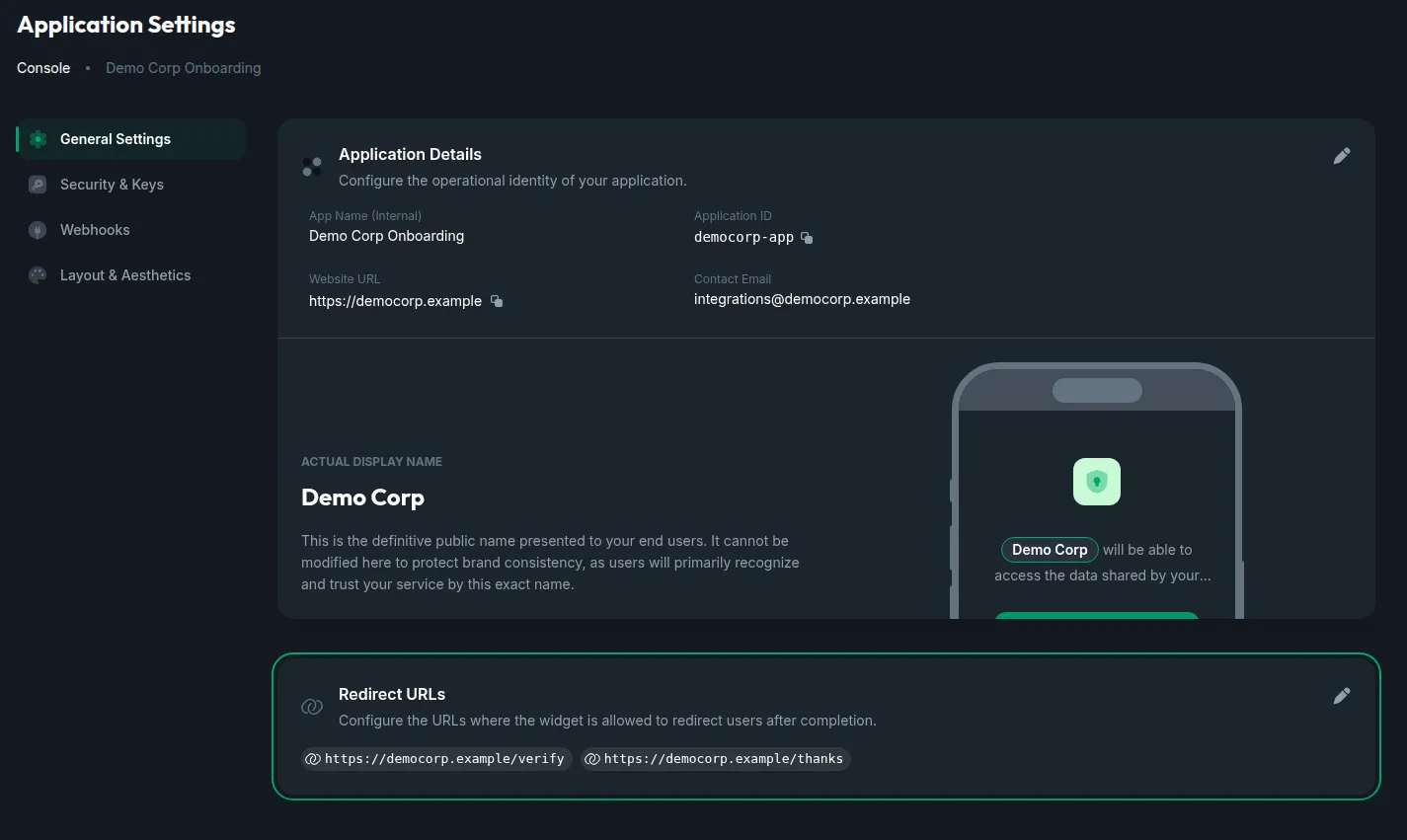This screenshot has width=1407, height=840.
Task: Copy the Application ID democorp-app
Action: tap(807, 238)
